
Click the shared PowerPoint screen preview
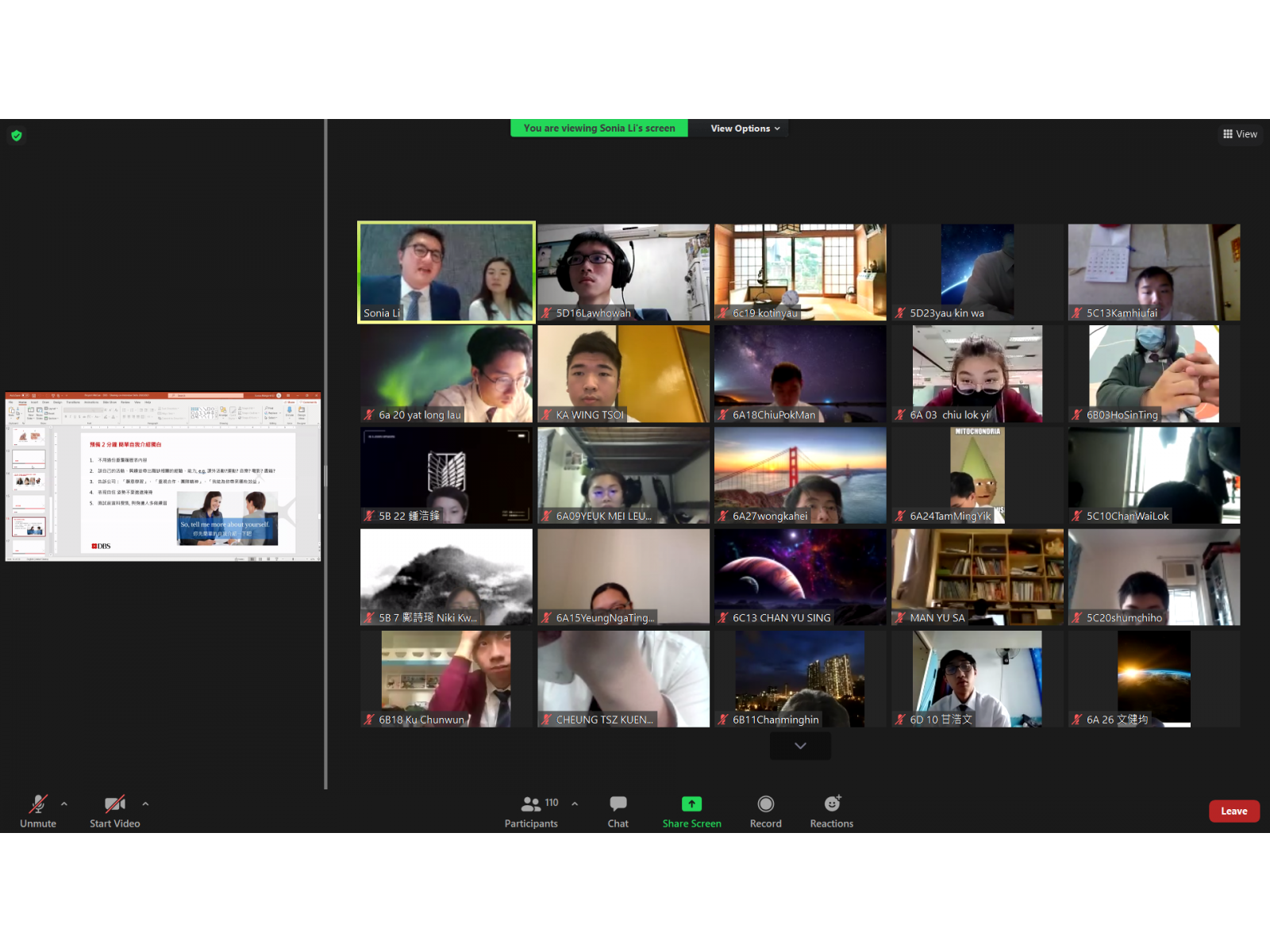(163, 477)
